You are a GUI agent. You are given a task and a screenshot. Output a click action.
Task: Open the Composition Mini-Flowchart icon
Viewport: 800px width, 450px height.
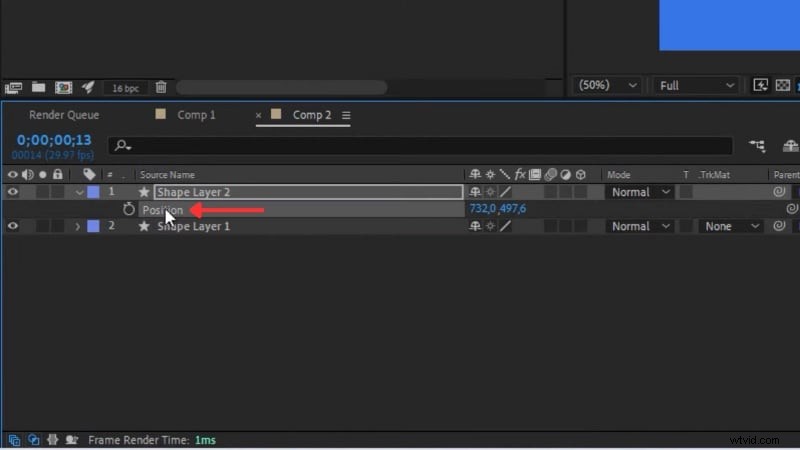point(757,146)
